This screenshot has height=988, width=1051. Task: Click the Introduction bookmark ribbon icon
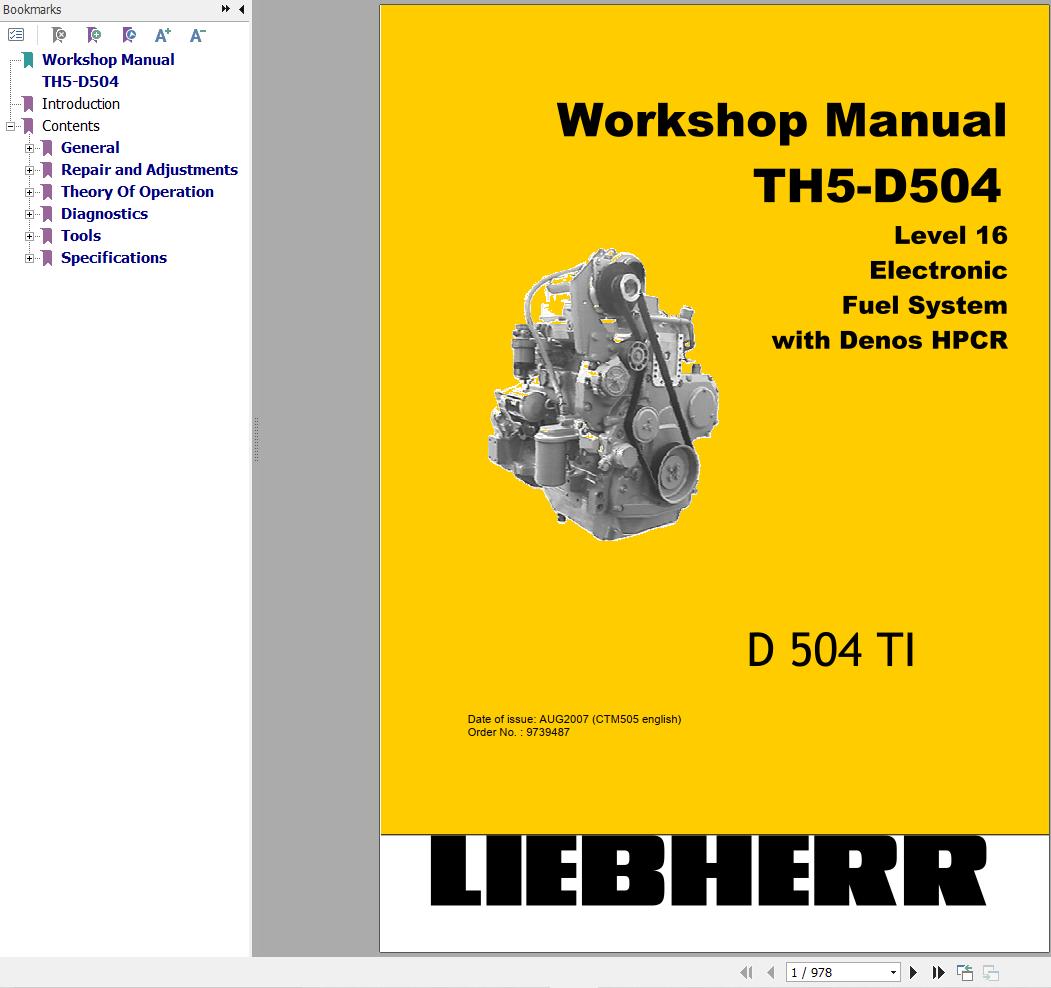[x=28, y=104]
